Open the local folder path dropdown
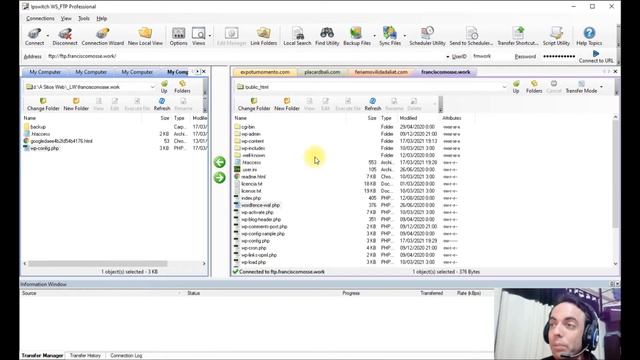This screenshot has height=360, width=640. 153,87
